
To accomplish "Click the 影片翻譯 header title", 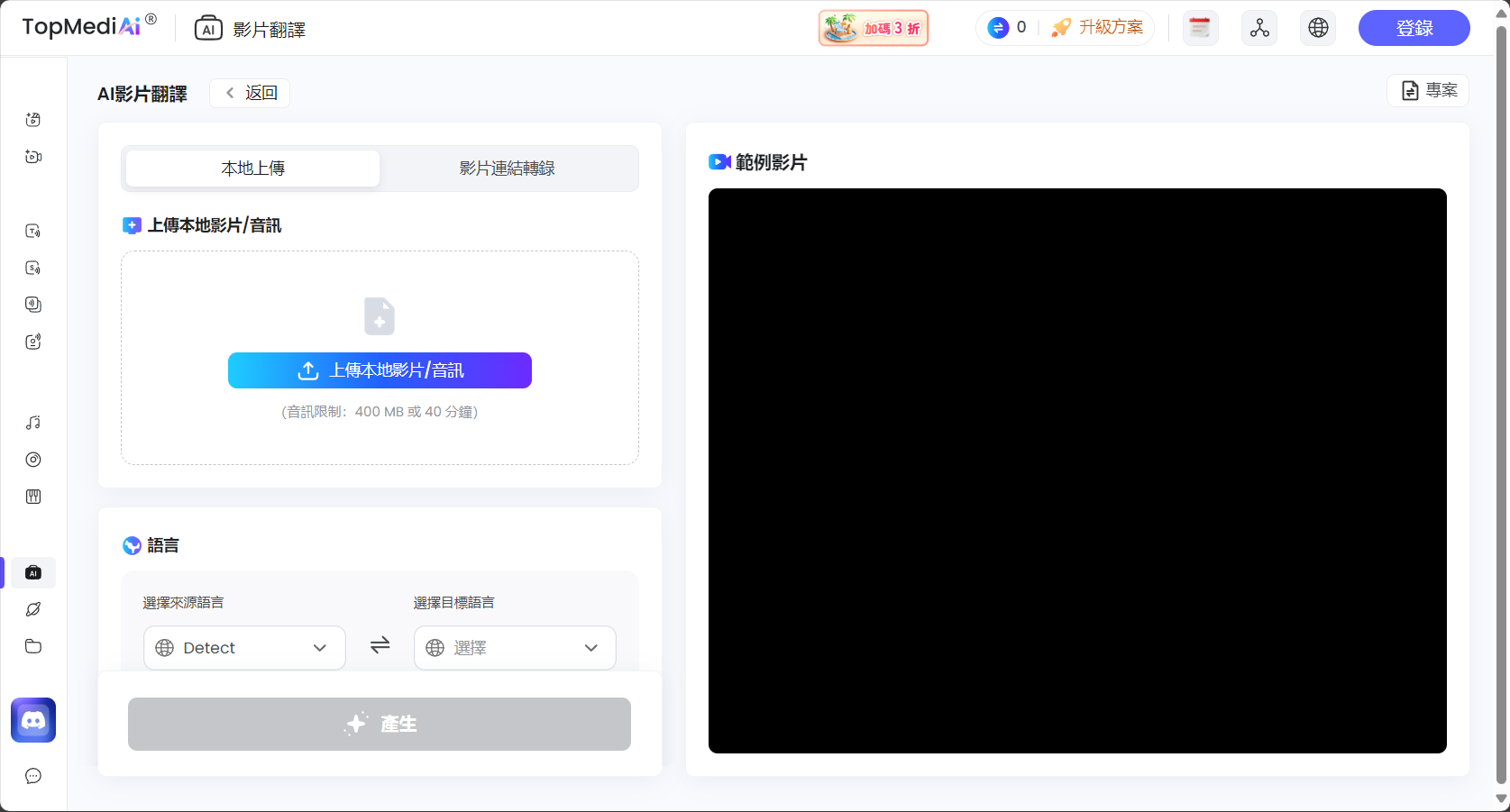I will click(270, 30).
